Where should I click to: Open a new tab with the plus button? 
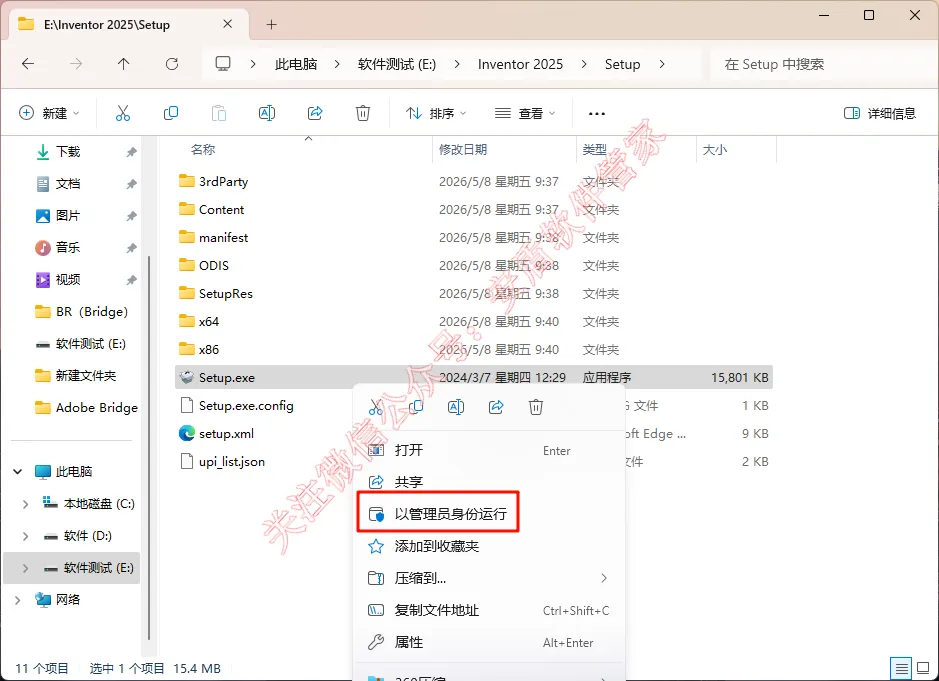click(x=271, y=25)
